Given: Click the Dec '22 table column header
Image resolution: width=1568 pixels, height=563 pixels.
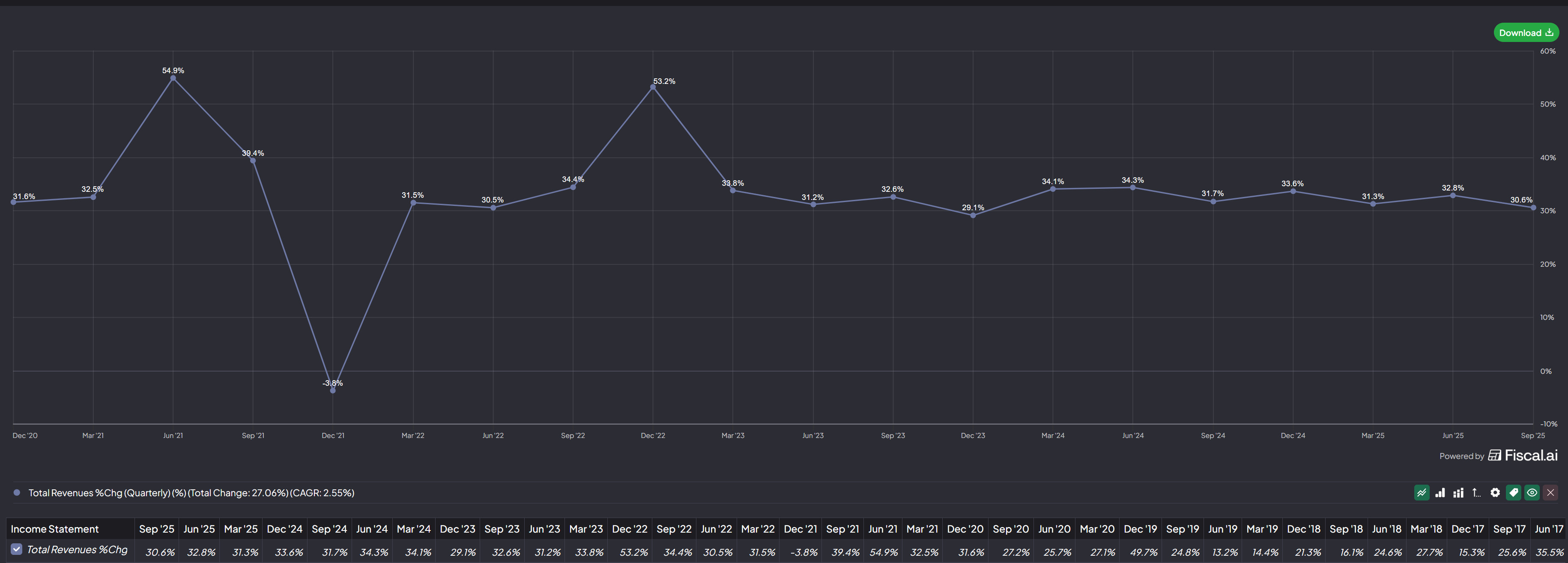Looking at the screenshot, I should point(630,529).
